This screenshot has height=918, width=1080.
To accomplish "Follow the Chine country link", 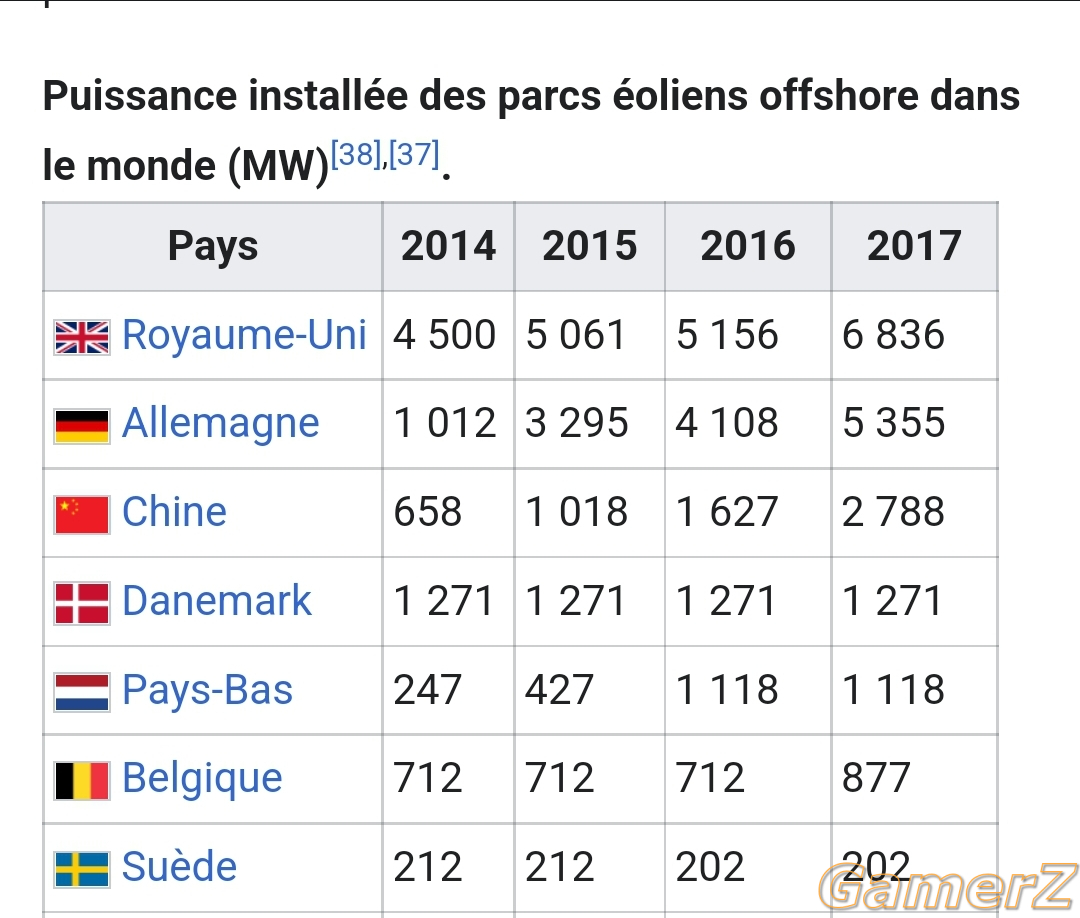I will point(174,512).
